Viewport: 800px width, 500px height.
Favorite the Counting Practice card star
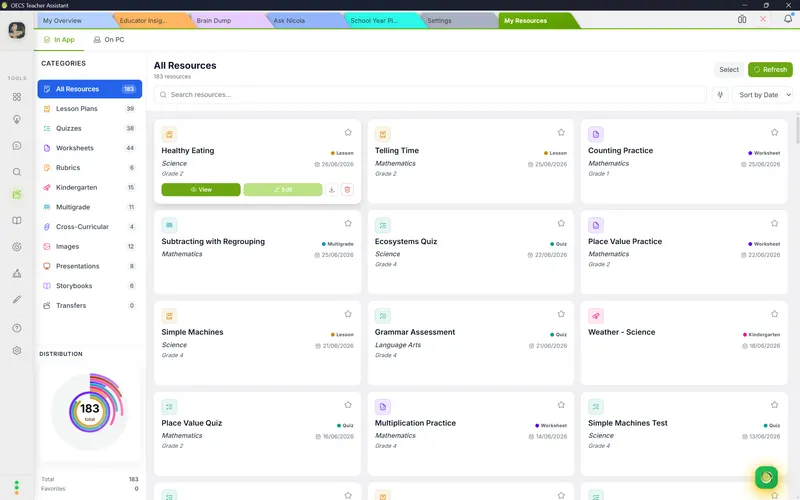click(x=774, y=133)
